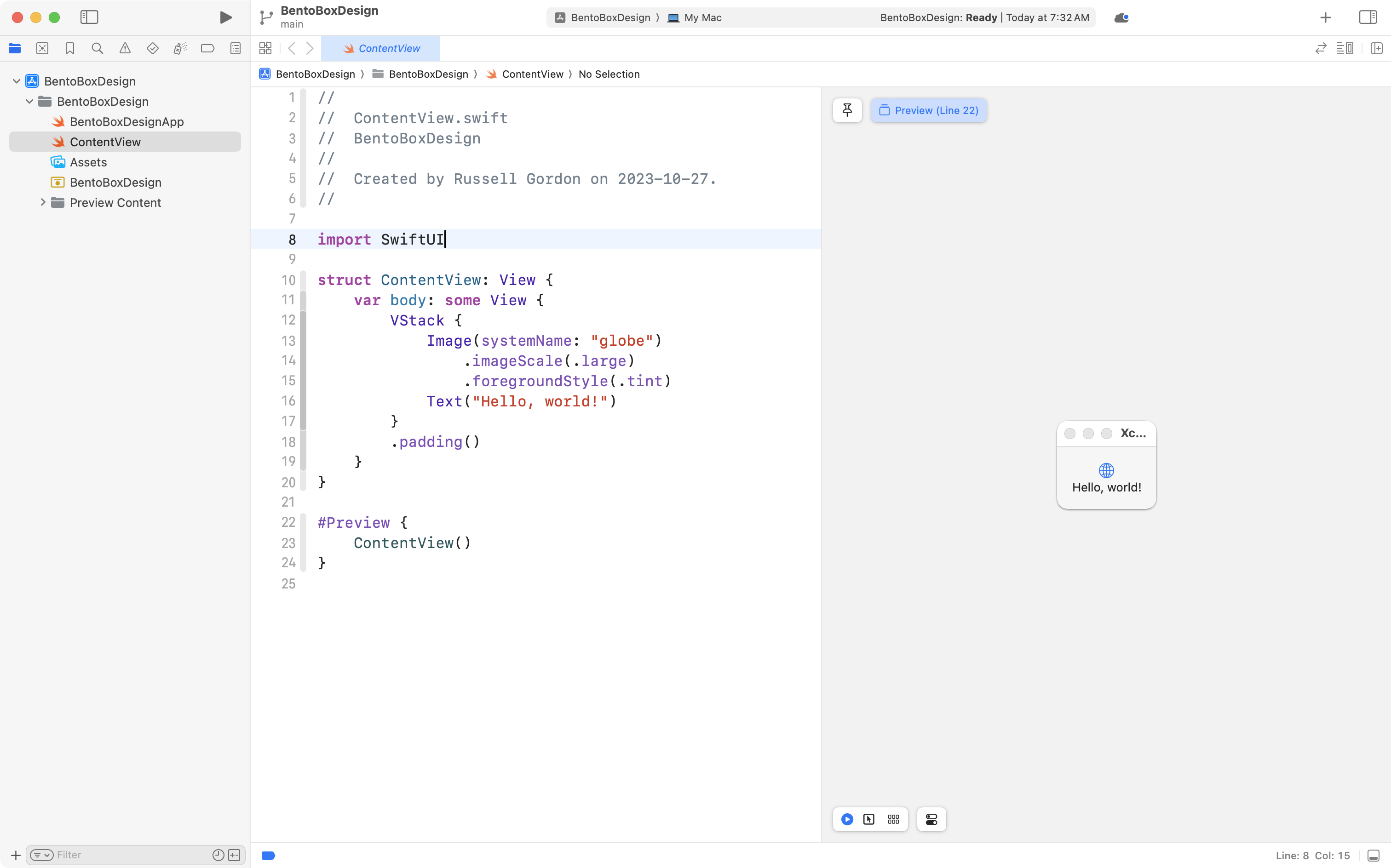Image resolution: width=1391 pixels, height=868 pixels.
Task: Enable selectable mode in the canvas
Action: (x=869, y=819)
